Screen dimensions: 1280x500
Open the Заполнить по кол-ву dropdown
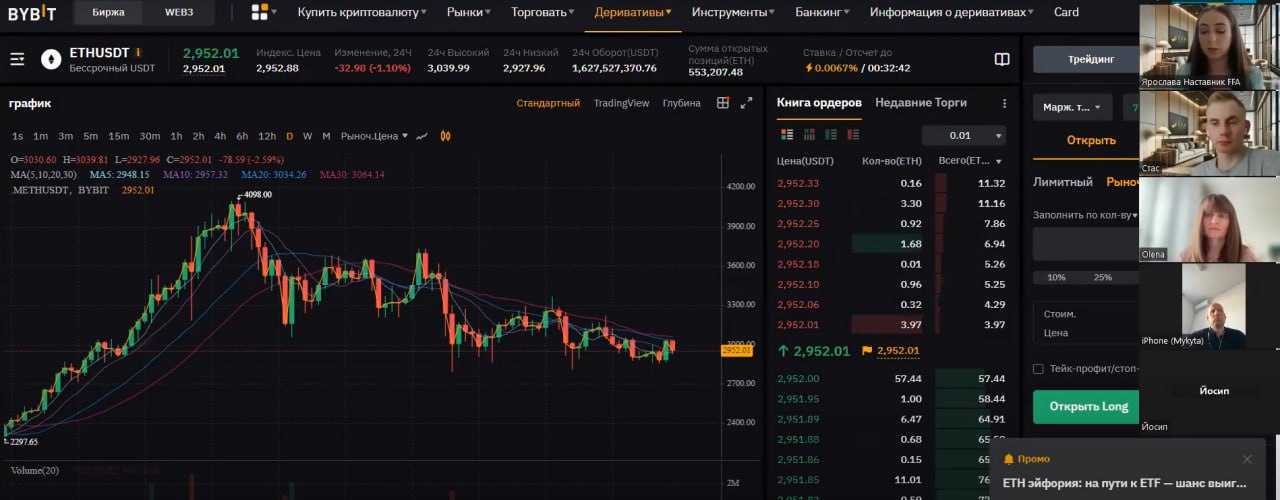(x=1086, y=214)
